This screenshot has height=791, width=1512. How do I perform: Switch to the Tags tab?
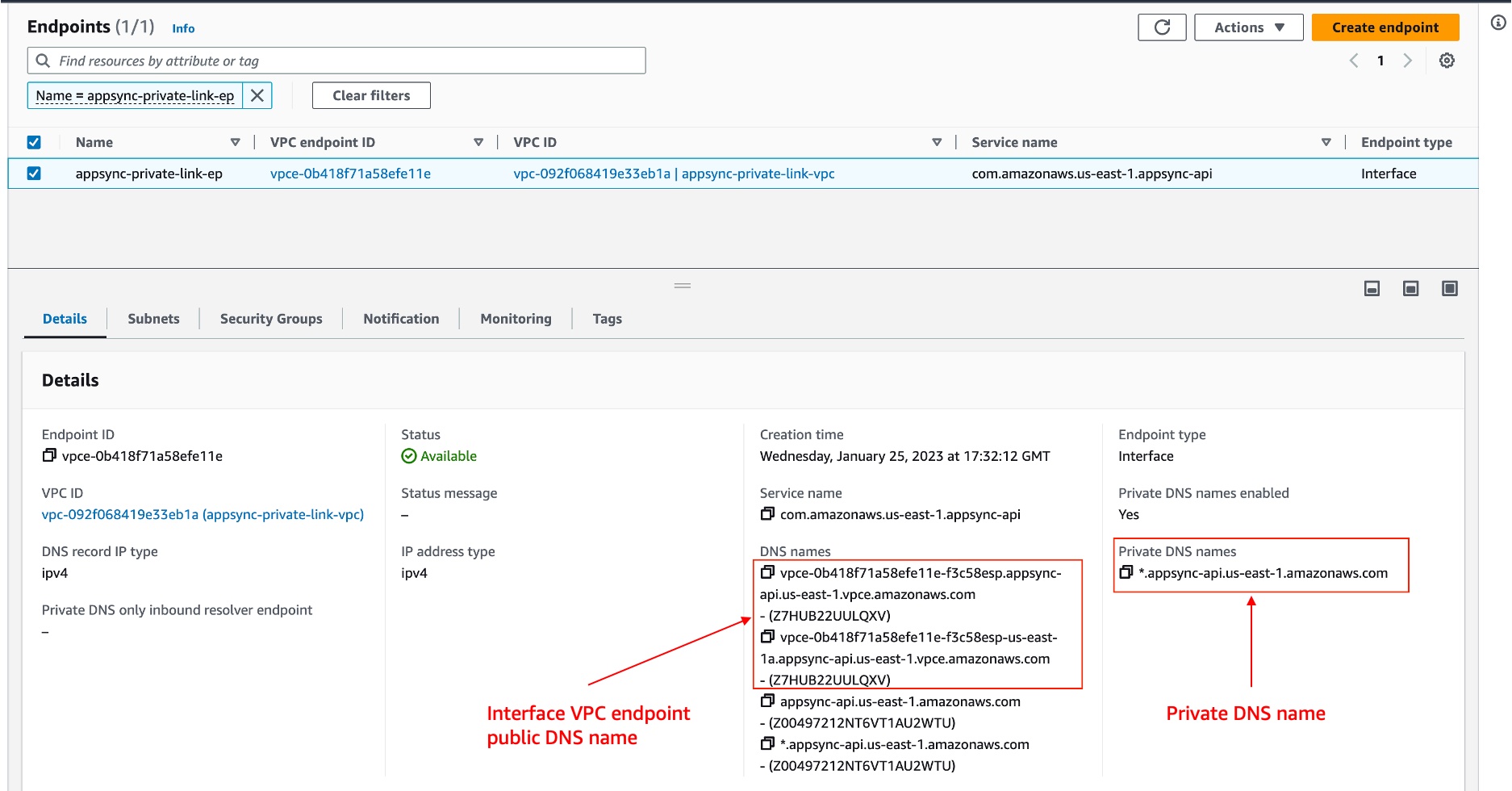(x=607, y=319)
